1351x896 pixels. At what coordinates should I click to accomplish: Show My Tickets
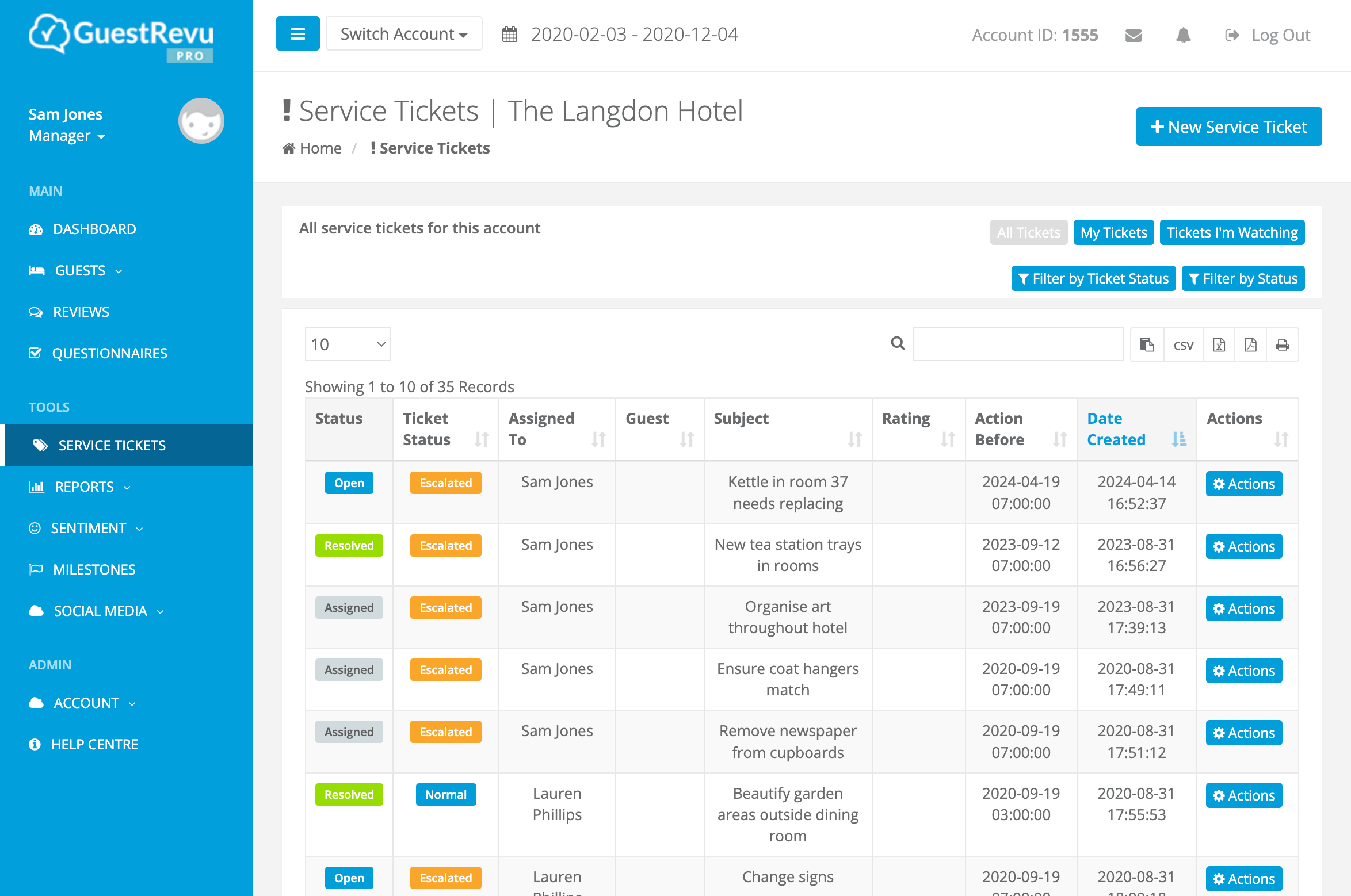tap(1113, 232)
